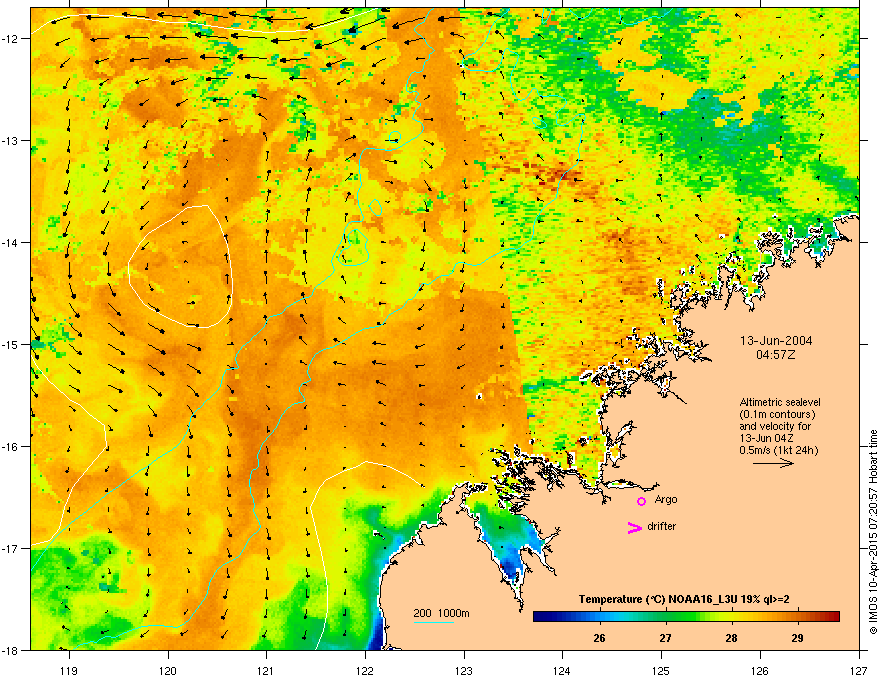This screenshot has height=680, width=880.
Task: Click the latitude axis label '-13'
Action: point(10,140)
